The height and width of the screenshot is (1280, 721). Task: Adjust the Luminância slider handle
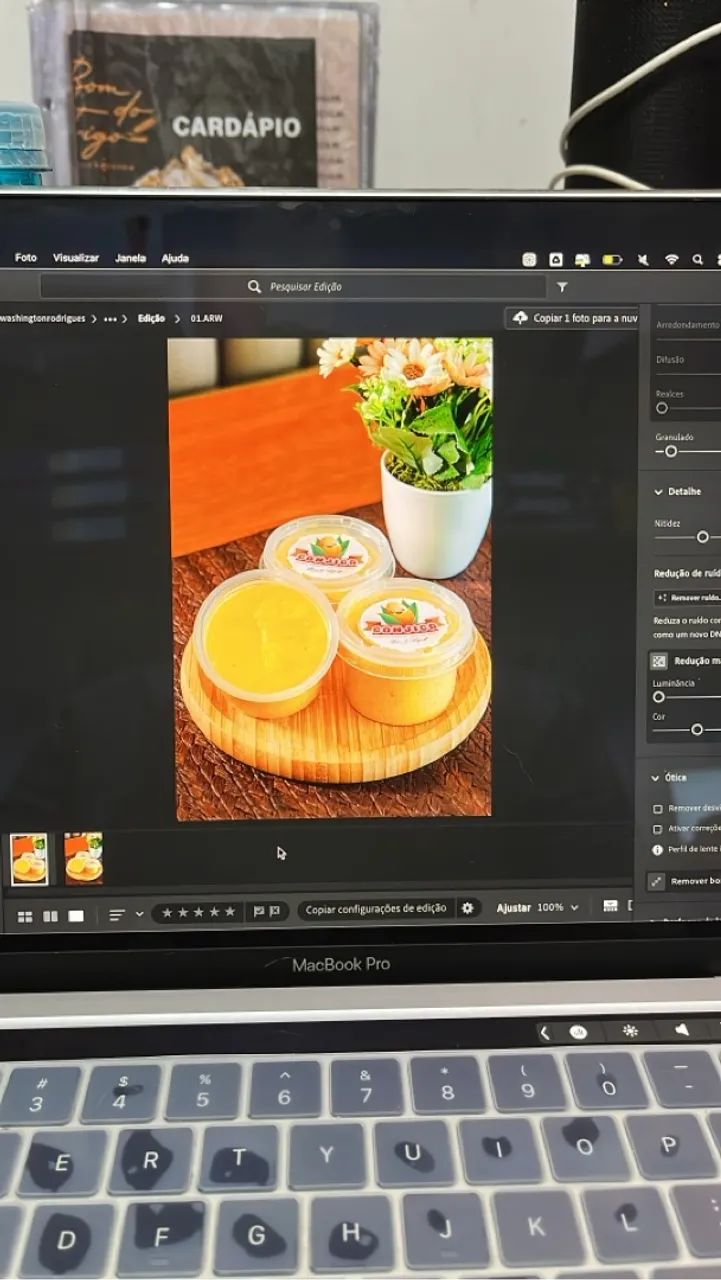pos(659,697)
